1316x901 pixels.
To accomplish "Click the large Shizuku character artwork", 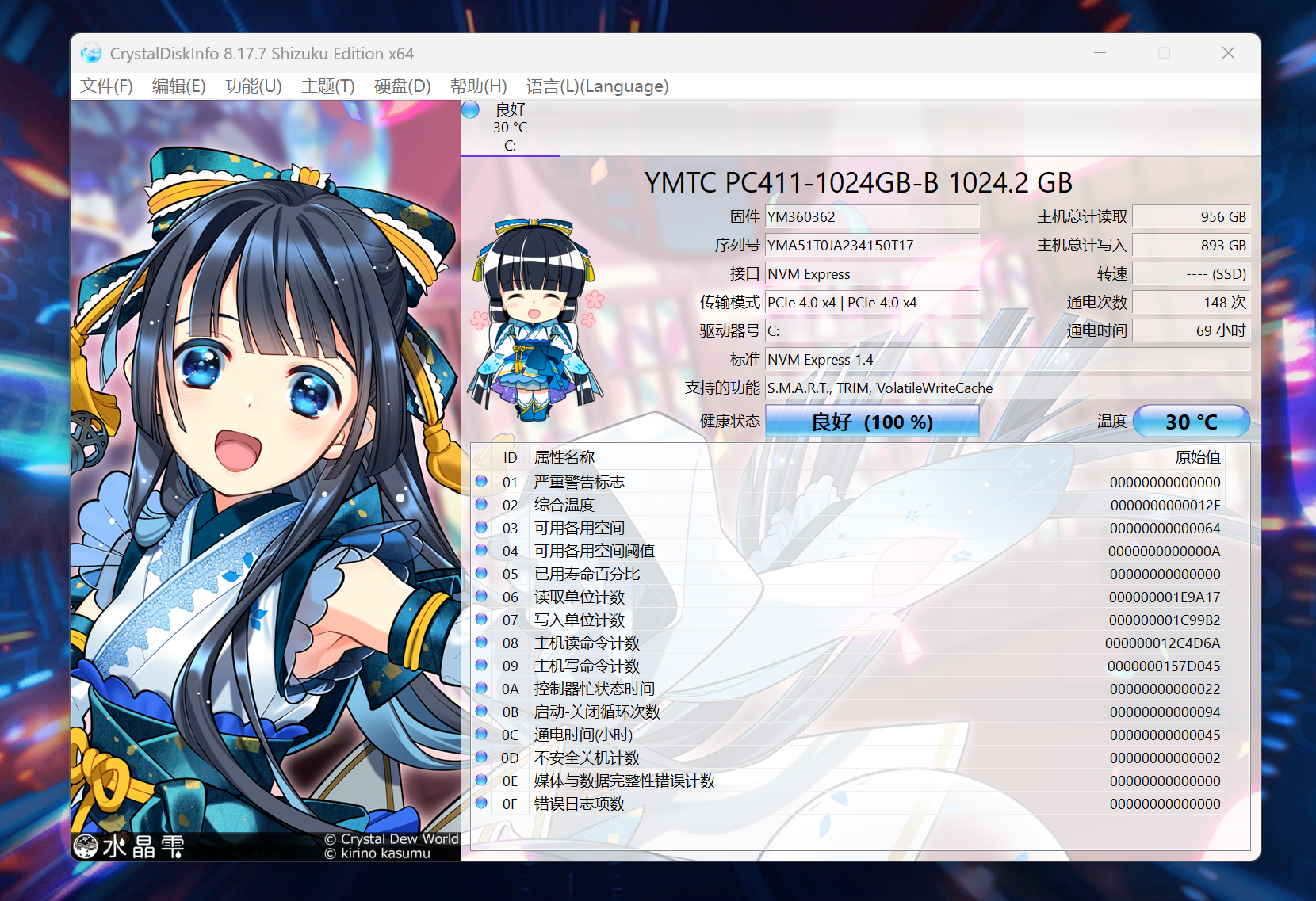I will click(x=266, y=480).
